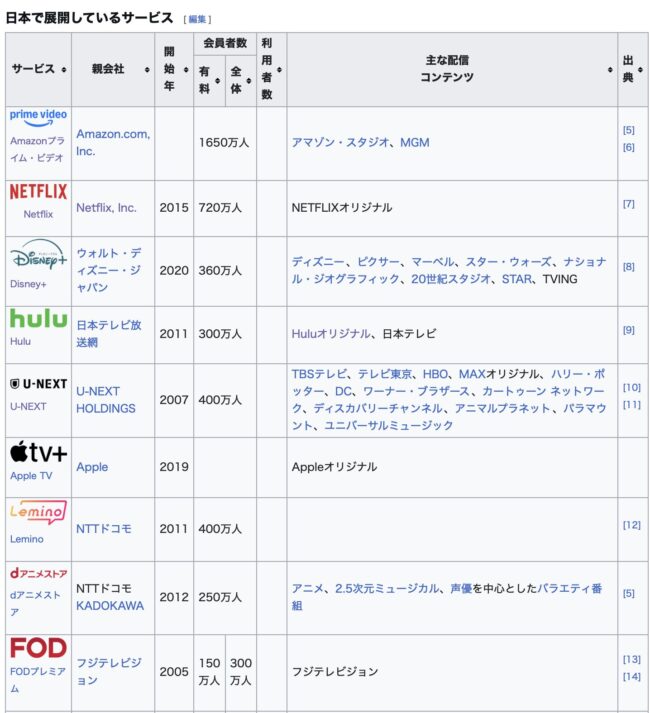
Task: Open citation [8] in Disney+ row
Action: (x=629, y=267)
